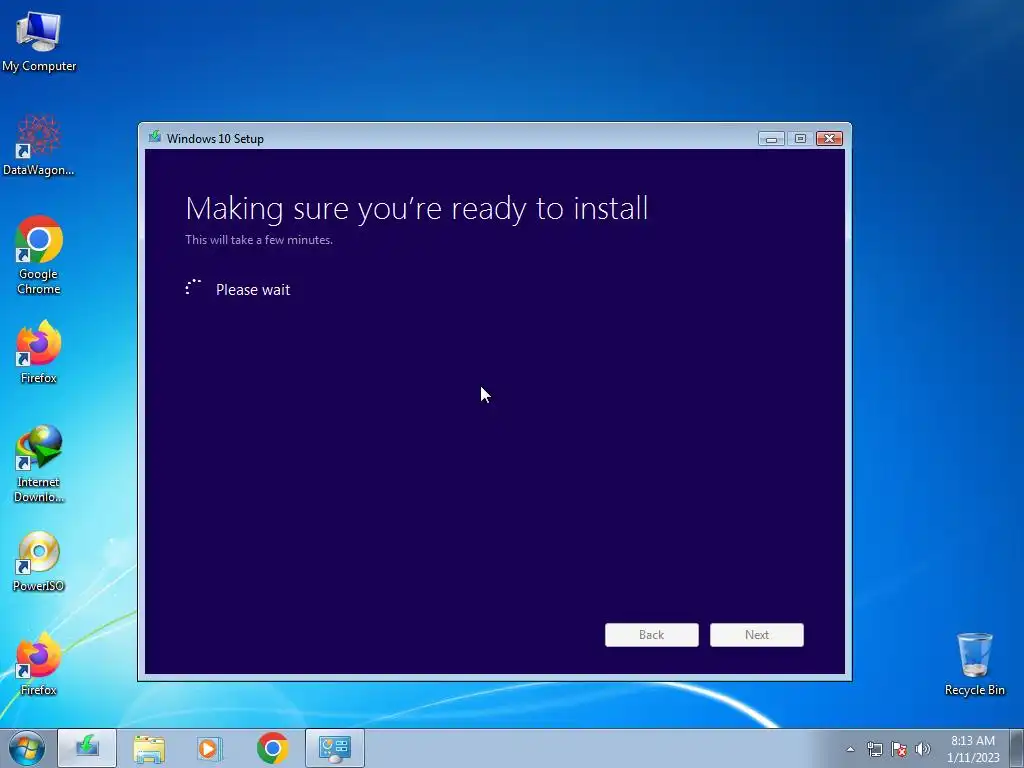The width and height of the screenshot is (1024, 768).
Task: Open Windows Explorer from the taskbar
Action: pyautogui.click(x=149, y=748)
